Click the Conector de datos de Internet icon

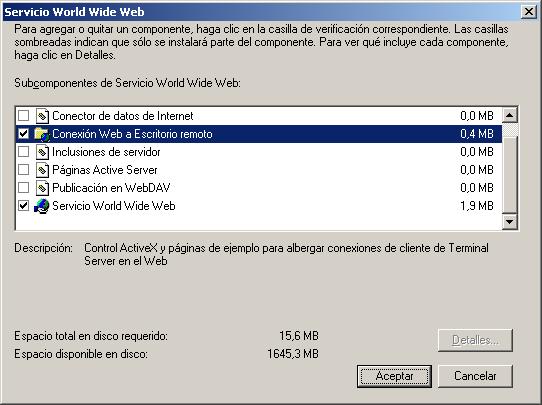pos(42,116)
